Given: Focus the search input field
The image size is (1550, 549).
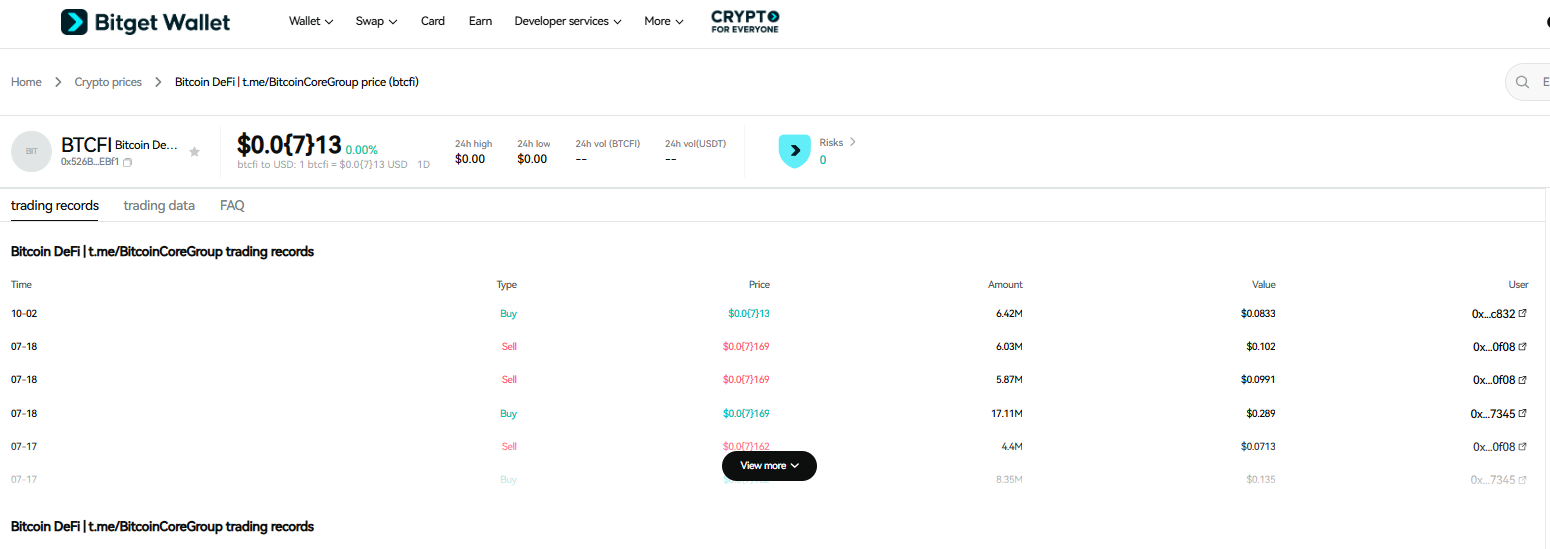Looking at the screenshot, I should (x=1530, y=82).
